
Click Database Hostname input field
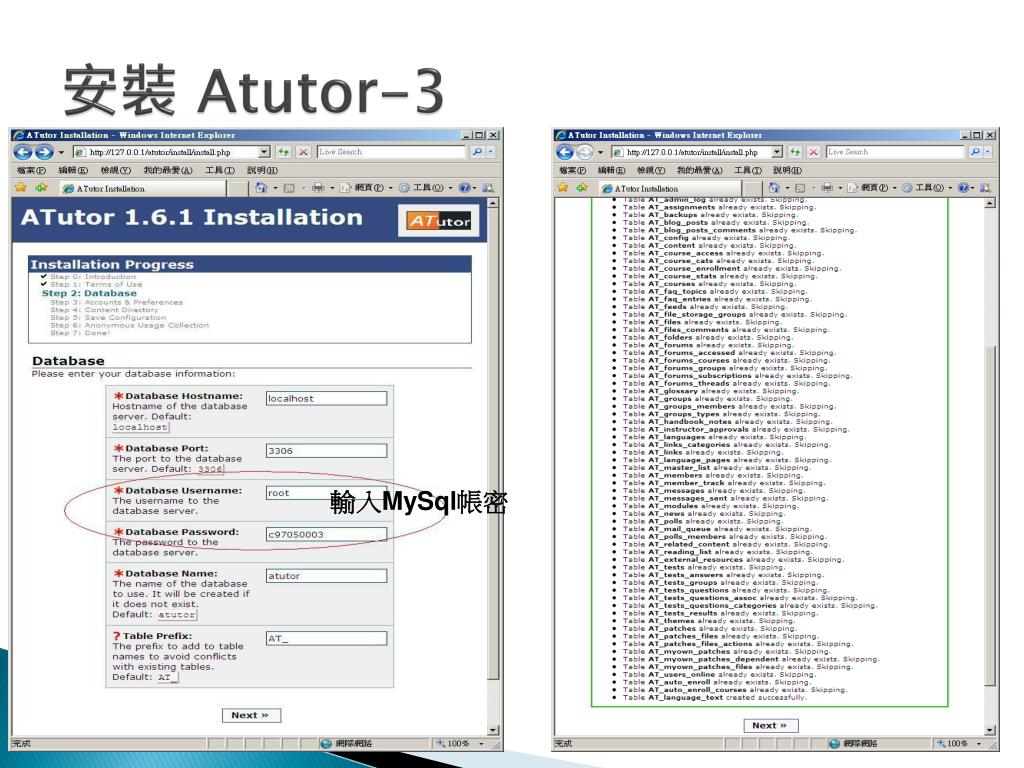tap(326, 398)
